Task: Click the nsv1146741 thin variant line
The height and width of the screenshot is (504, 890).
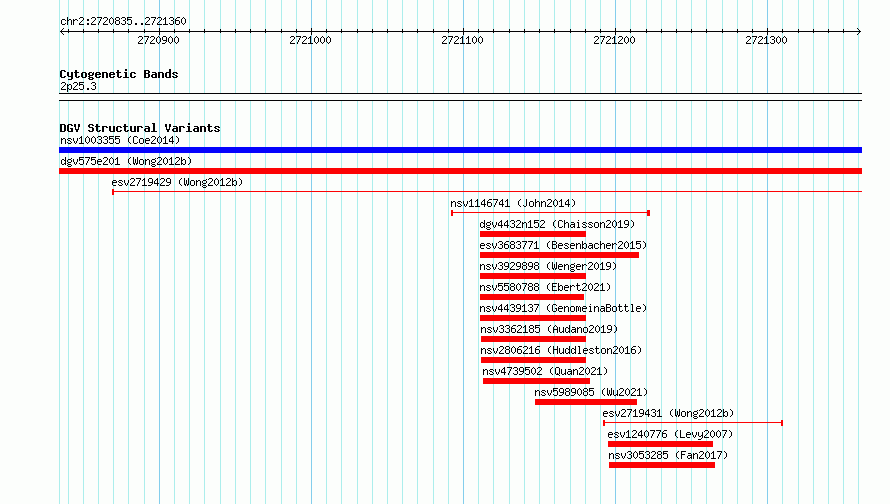Action: click(x=551, y=213)
